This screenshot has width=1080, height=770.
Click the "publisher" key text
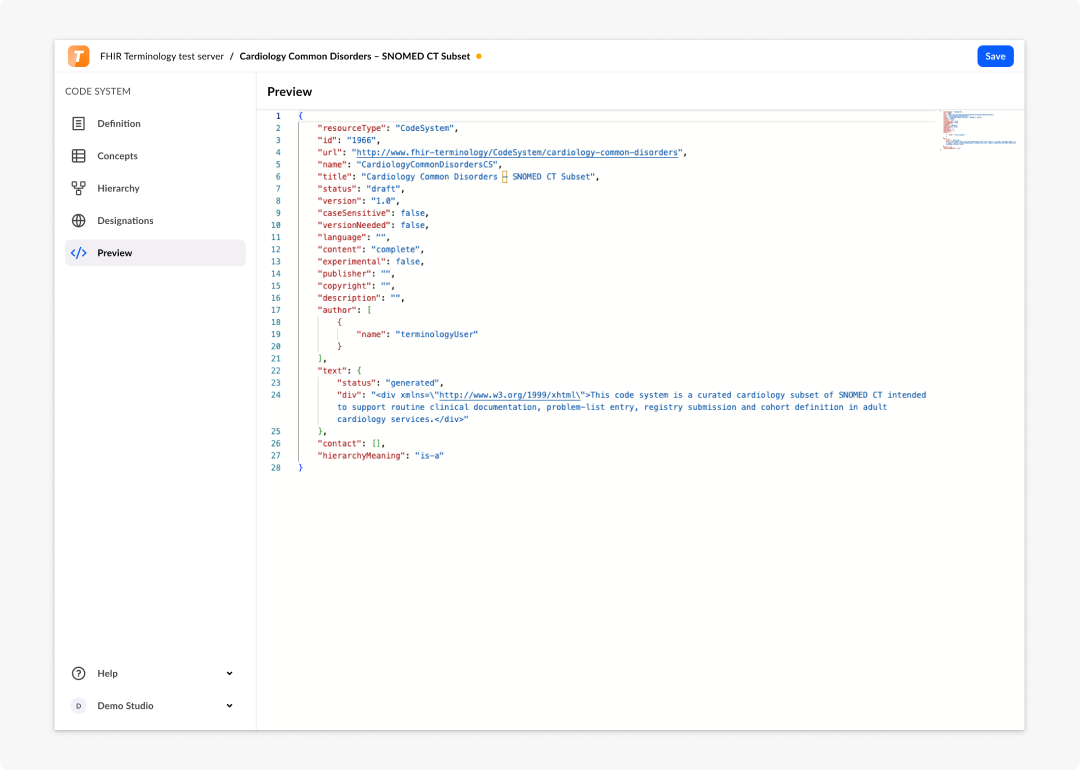click(344, 274)
